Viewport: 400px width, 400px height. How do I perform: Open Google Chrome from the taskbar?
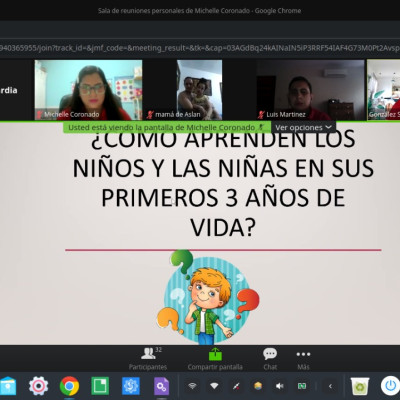point(69,386)
